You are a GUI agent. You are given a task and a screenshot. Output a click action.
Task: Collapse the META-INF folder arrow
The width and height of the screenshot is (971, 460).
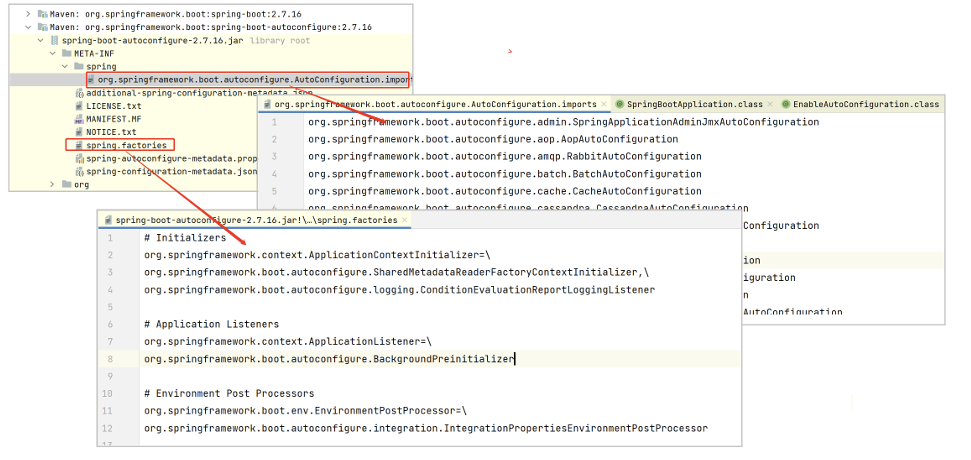click(x=53, y=53)
